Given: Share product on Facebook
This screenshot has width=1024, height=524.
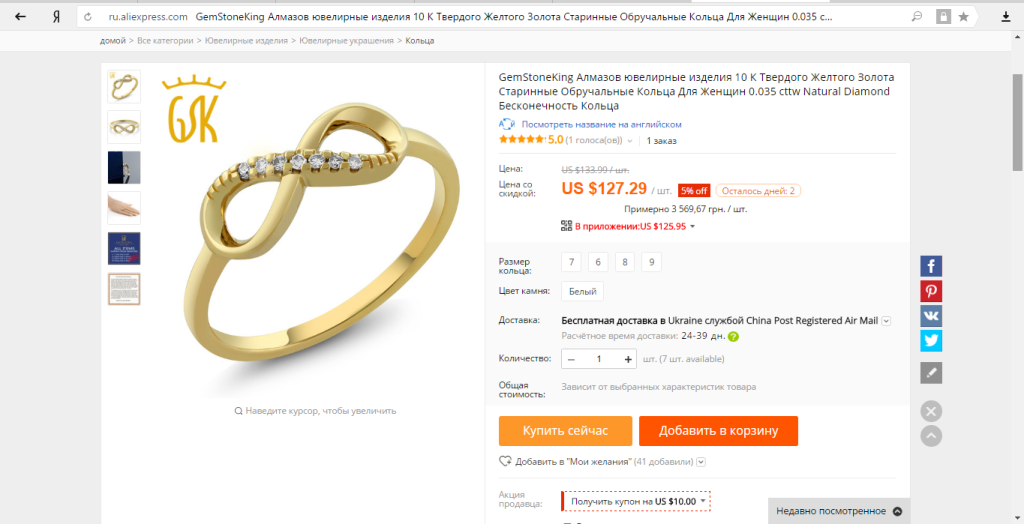Looking at the screenshot, I should pyautogui.click(x=931, y=266).
